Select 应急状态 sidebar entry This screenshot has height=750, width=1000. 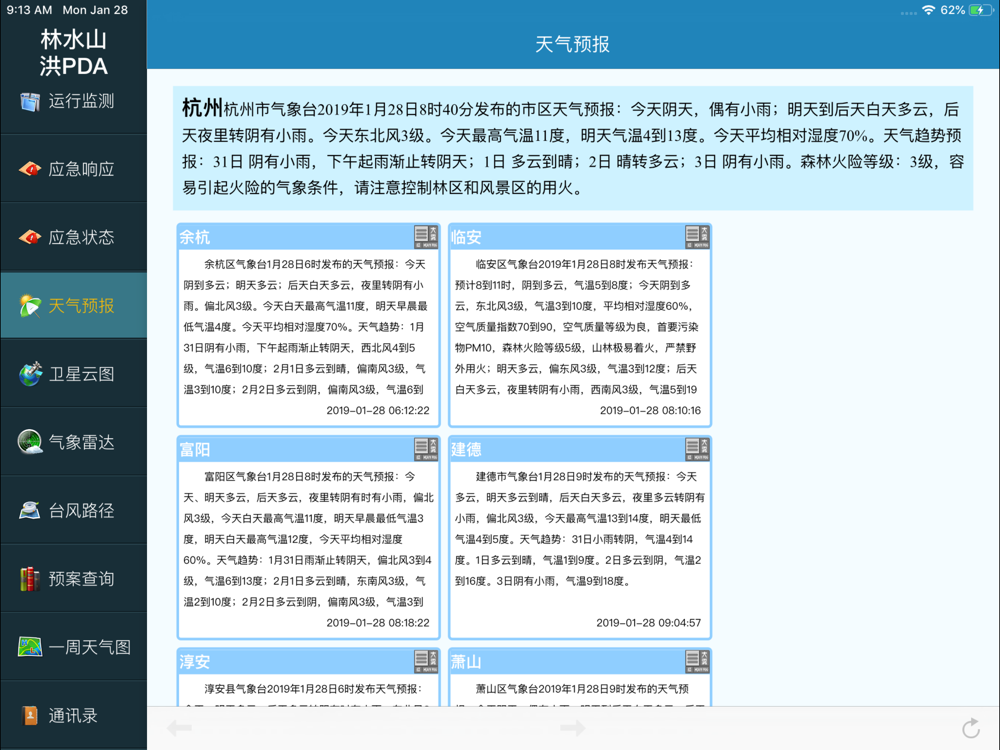tap(73, 237)
